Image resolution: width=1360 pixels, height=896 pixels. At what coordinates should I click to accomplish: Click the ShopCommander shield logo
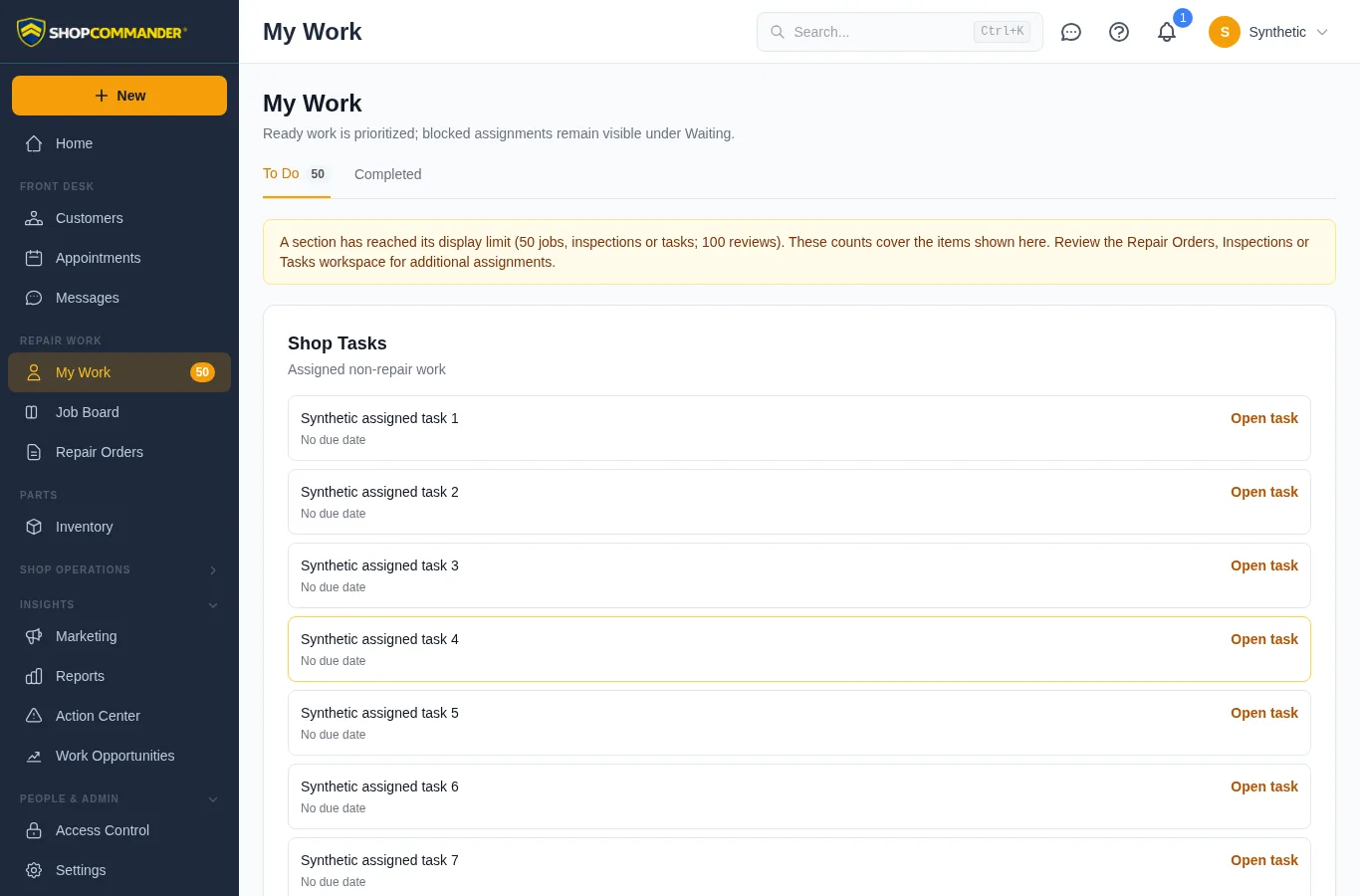(x=32, y=32)
